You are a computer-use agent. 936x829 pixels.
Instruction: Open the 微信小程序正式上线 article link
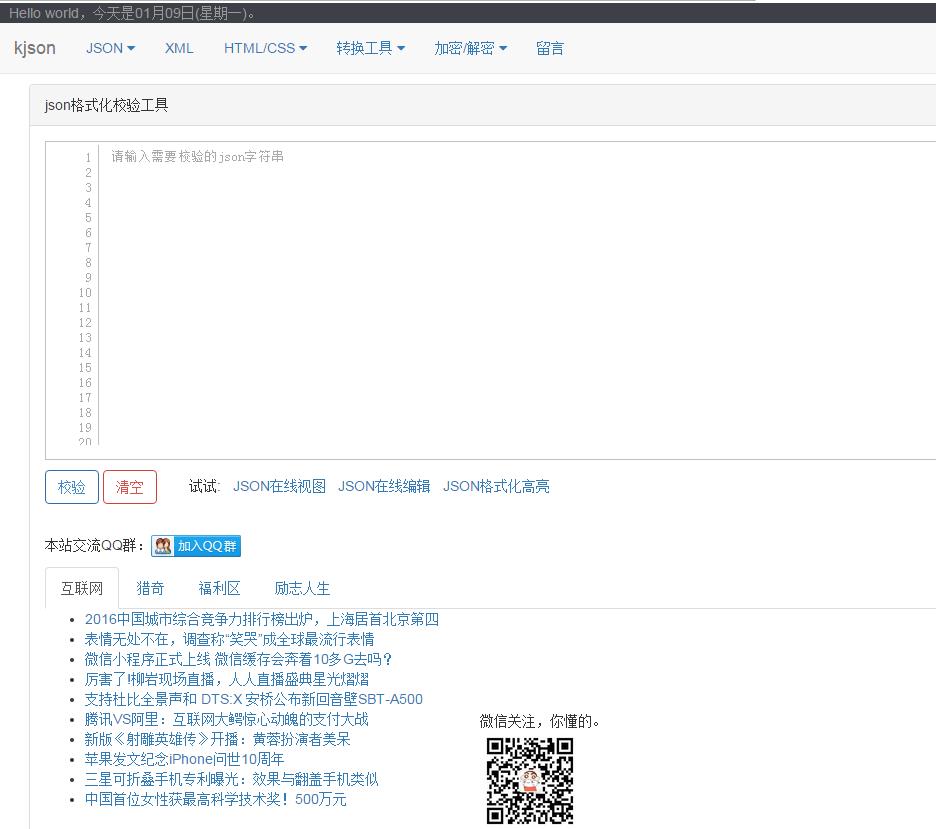239,659
